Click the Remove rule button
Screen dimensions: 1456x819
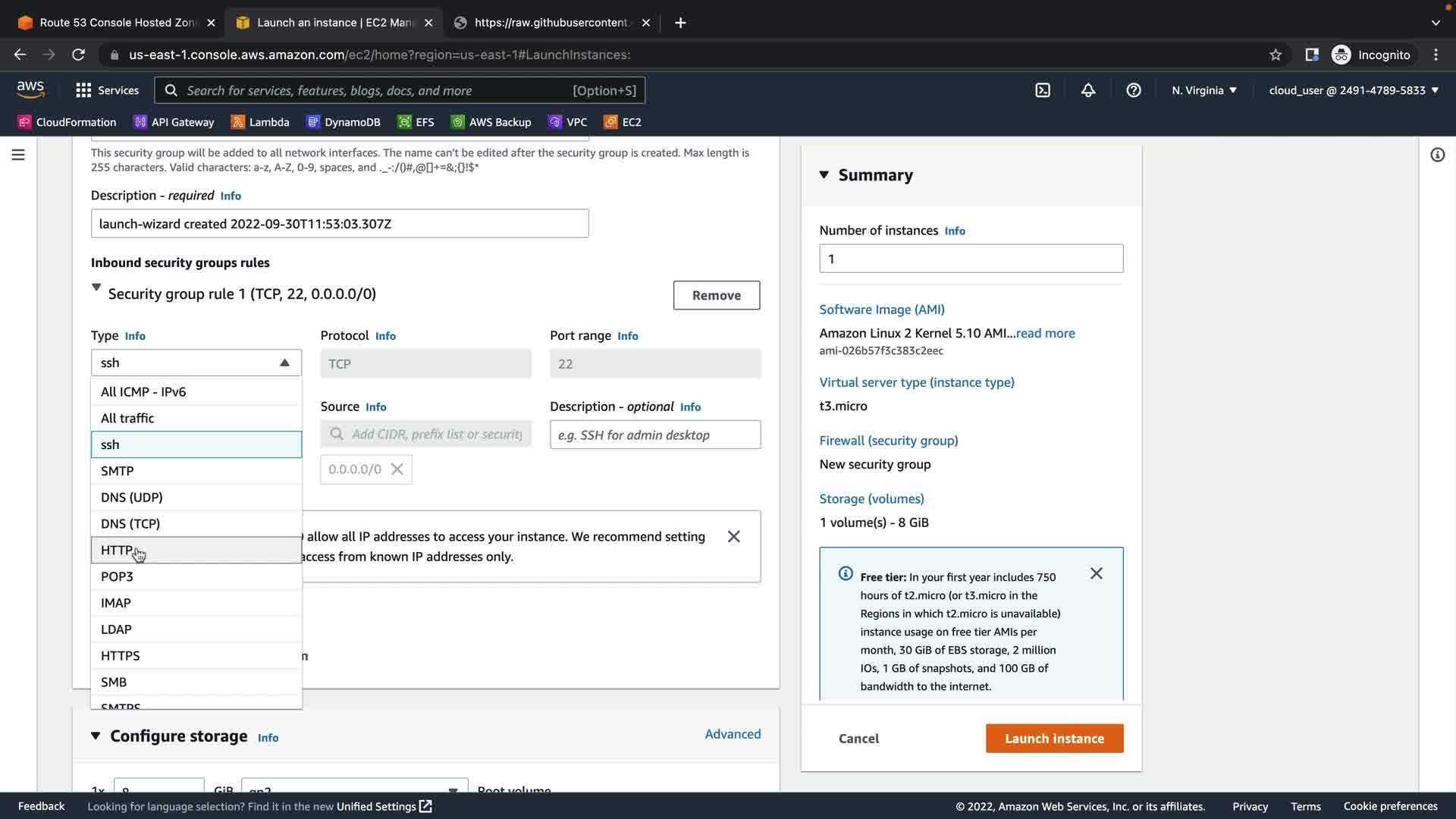(x=716, y=296)
